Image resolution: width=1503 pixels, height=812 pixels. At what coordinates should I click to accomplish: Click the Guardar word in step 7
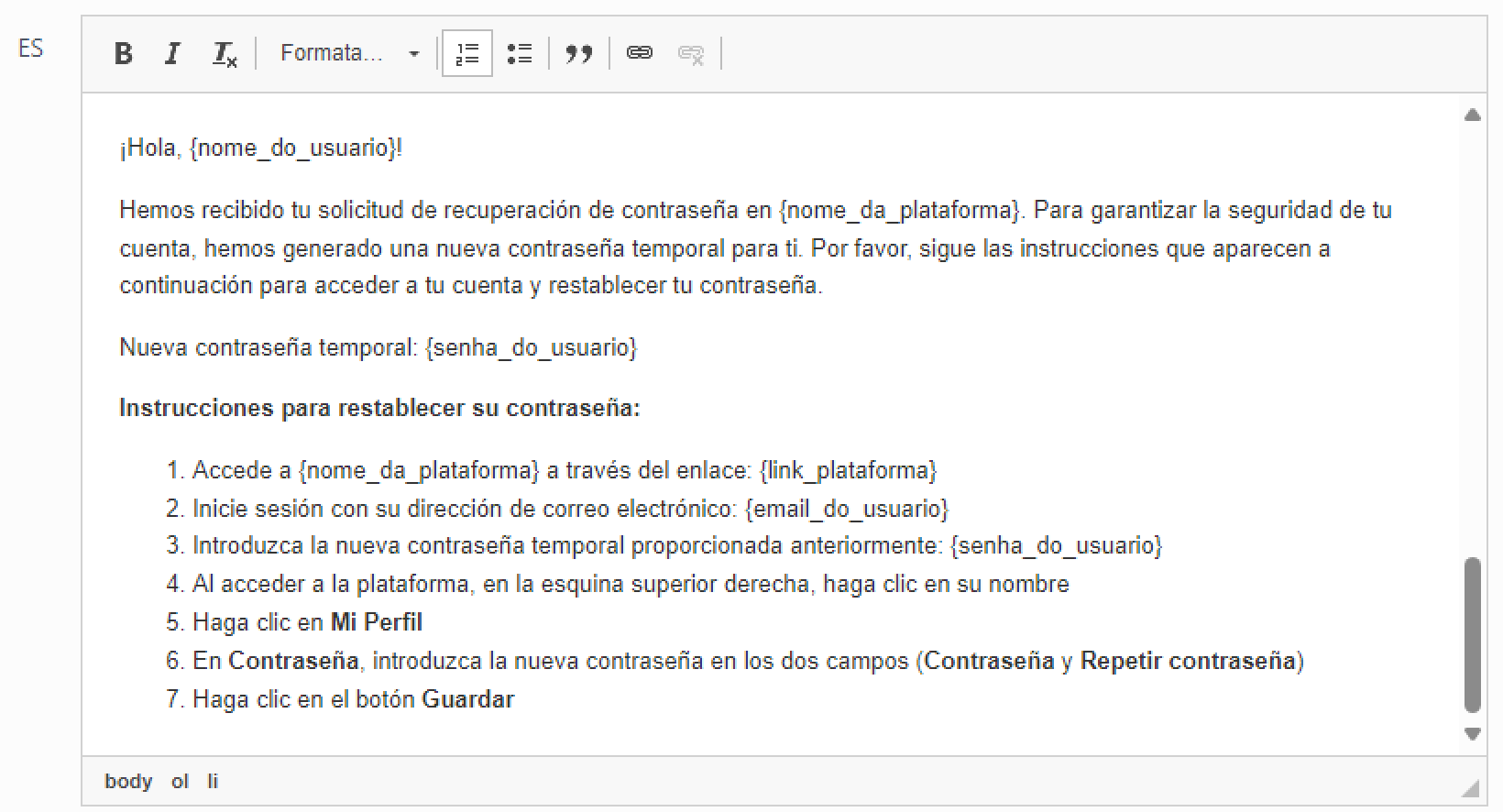(x=467, y=699)
